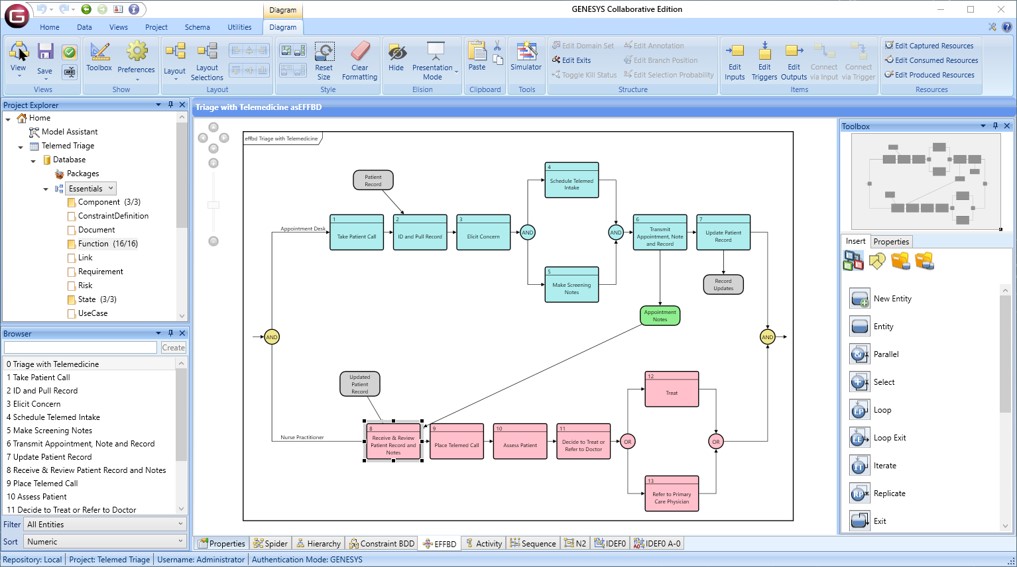Collapse the Telemed Triage tree node
The height and width of the screenshot is (567, 1017).
pyautogui.click(x=21, y=146)
